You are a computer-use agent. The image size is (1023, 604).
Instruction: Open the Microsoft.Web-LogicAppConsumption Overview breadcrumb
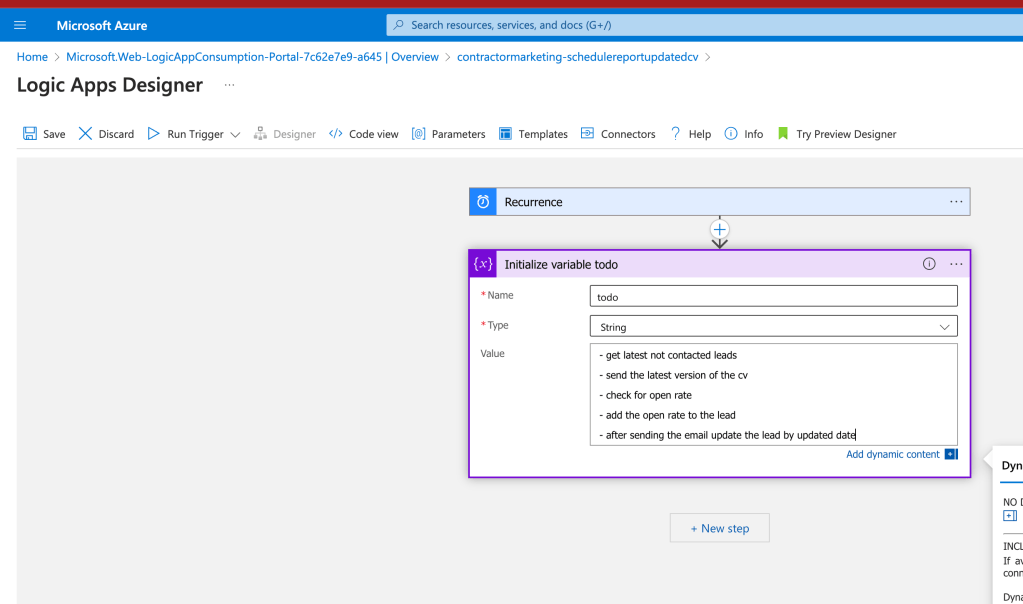tap(252, 57)
